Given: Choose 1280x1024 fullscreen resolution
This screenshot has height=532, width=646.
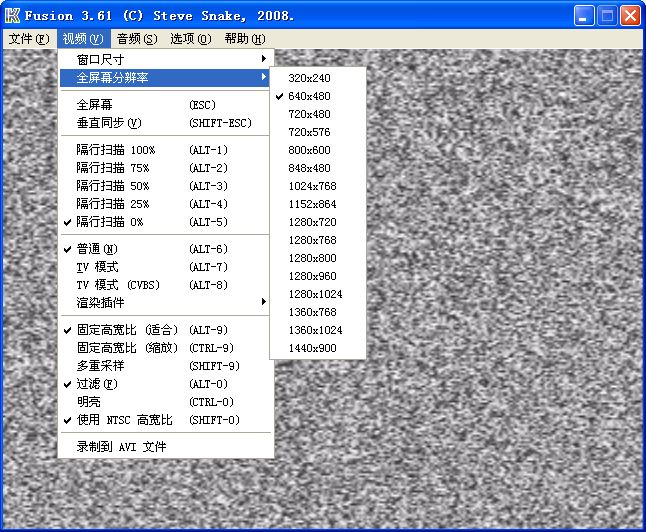Looking at the screenshot, I should tap(315, 294).
